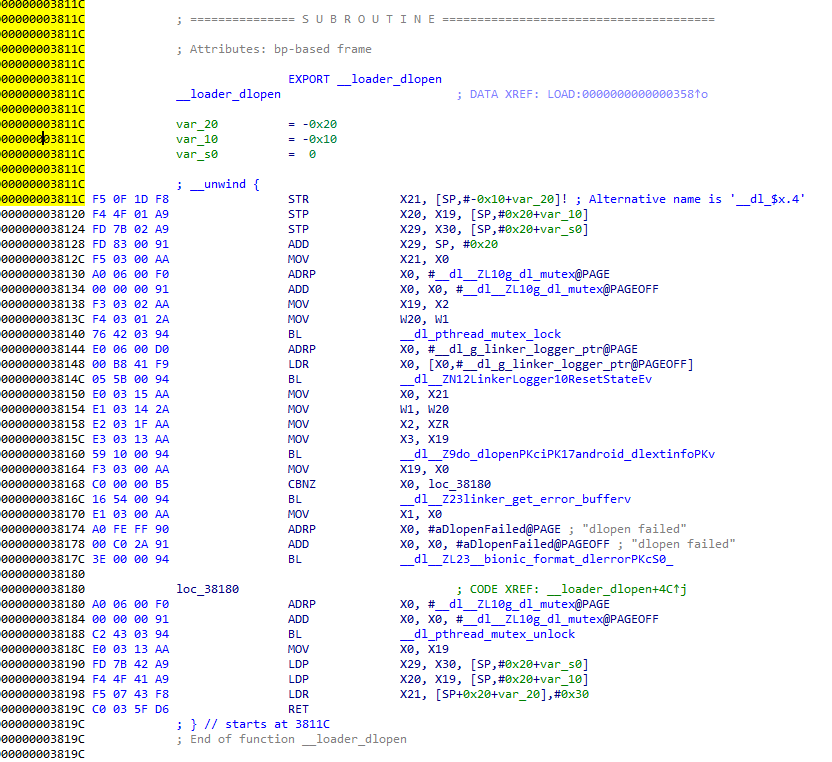
Task: Click g_dl_mutex@PAGE operand at address 38180
Action: tap(519, 604)
